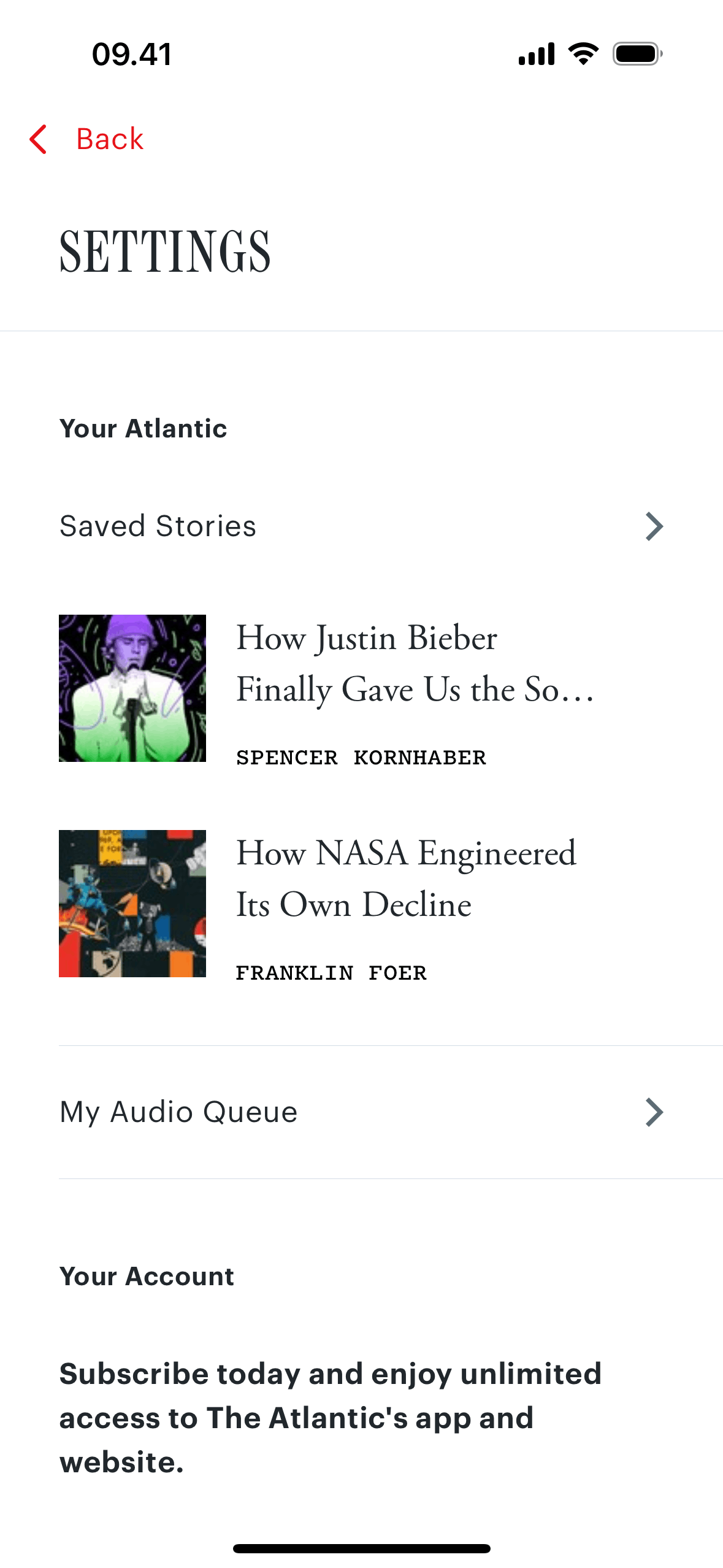Open How NASA Engineered Its Own Decline
Image resolution: width=723 pixels, height=1568 pixels.
[406, 878]
